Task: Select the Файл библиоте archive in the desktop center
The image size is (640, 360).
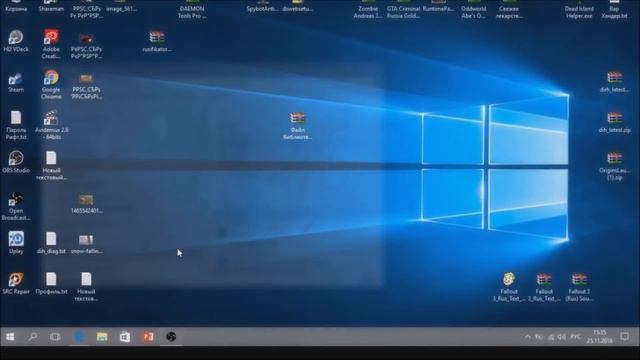Action: click(x=298, y=126)
